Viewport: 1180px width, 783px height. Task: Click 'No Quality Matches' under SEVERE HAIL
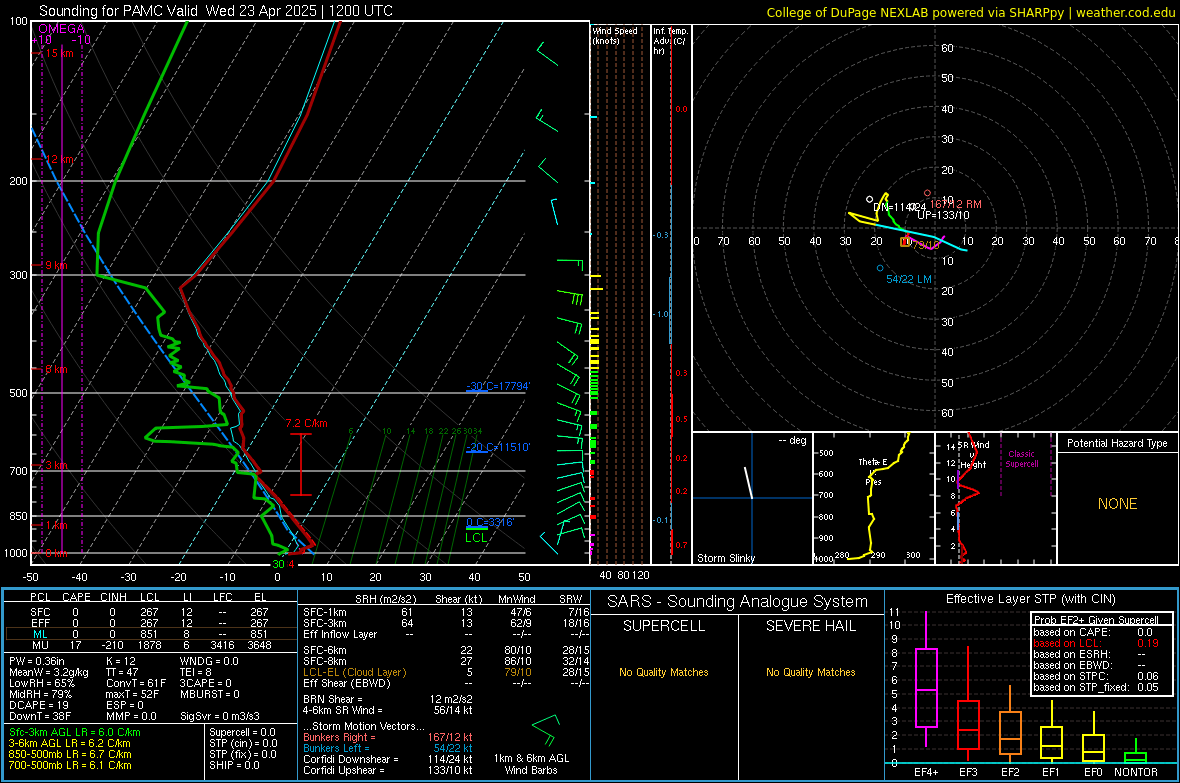click(x=810, y=672)
